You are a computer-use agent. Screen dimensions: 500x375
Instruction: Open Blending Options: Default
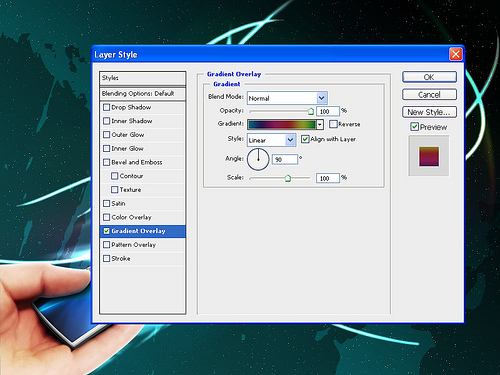point(143,94)
